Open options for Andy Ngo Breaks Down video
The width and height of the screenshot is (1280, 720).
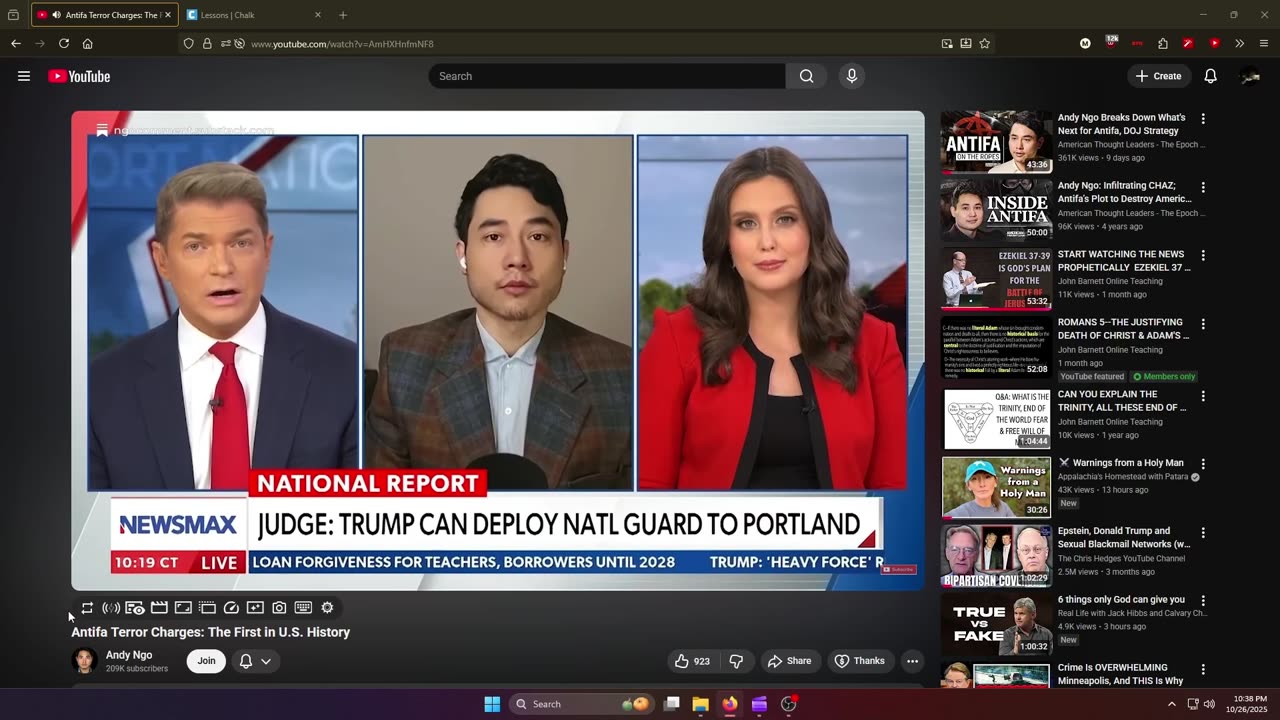click(x=1203, y=118)
